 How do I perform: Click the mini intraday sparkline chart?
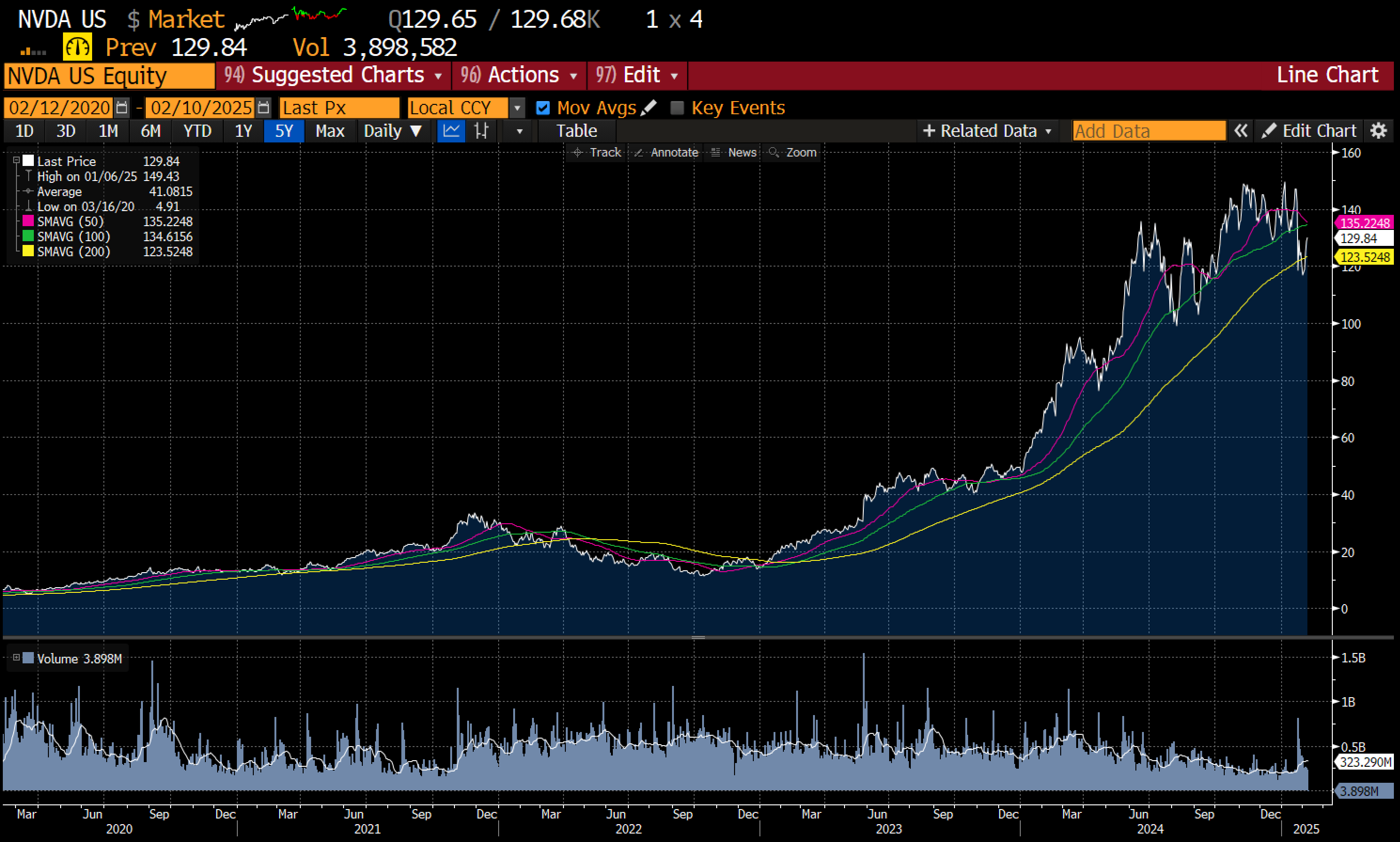[290, 18]
